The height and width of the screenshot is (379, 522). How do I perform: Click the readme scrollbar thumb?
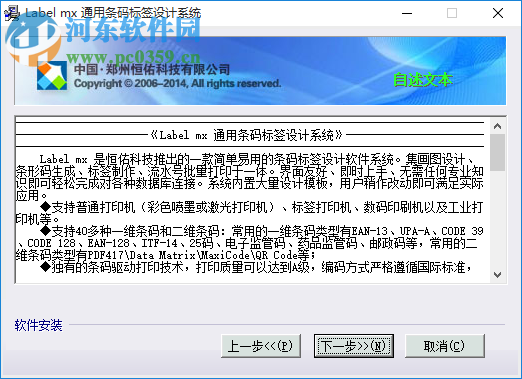click(x=497, y=152)
